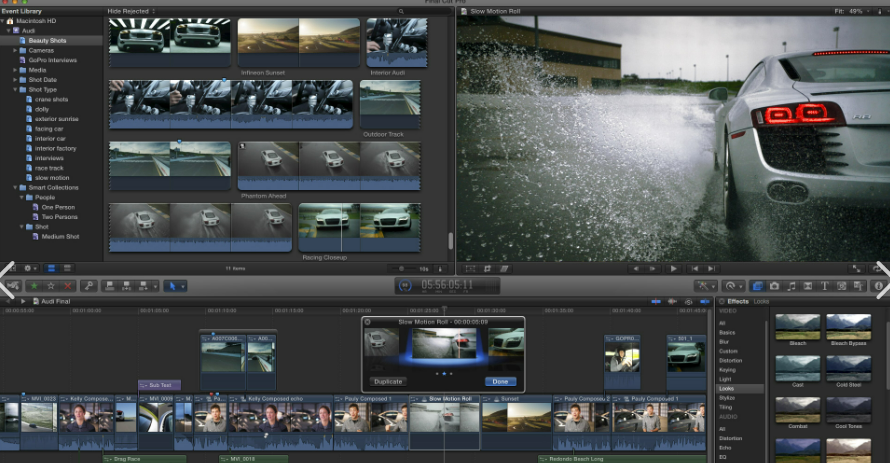Open the Themes Browser icon
Image resolution: width=890 pixels, height=463 pixels.
coord(858,286)
